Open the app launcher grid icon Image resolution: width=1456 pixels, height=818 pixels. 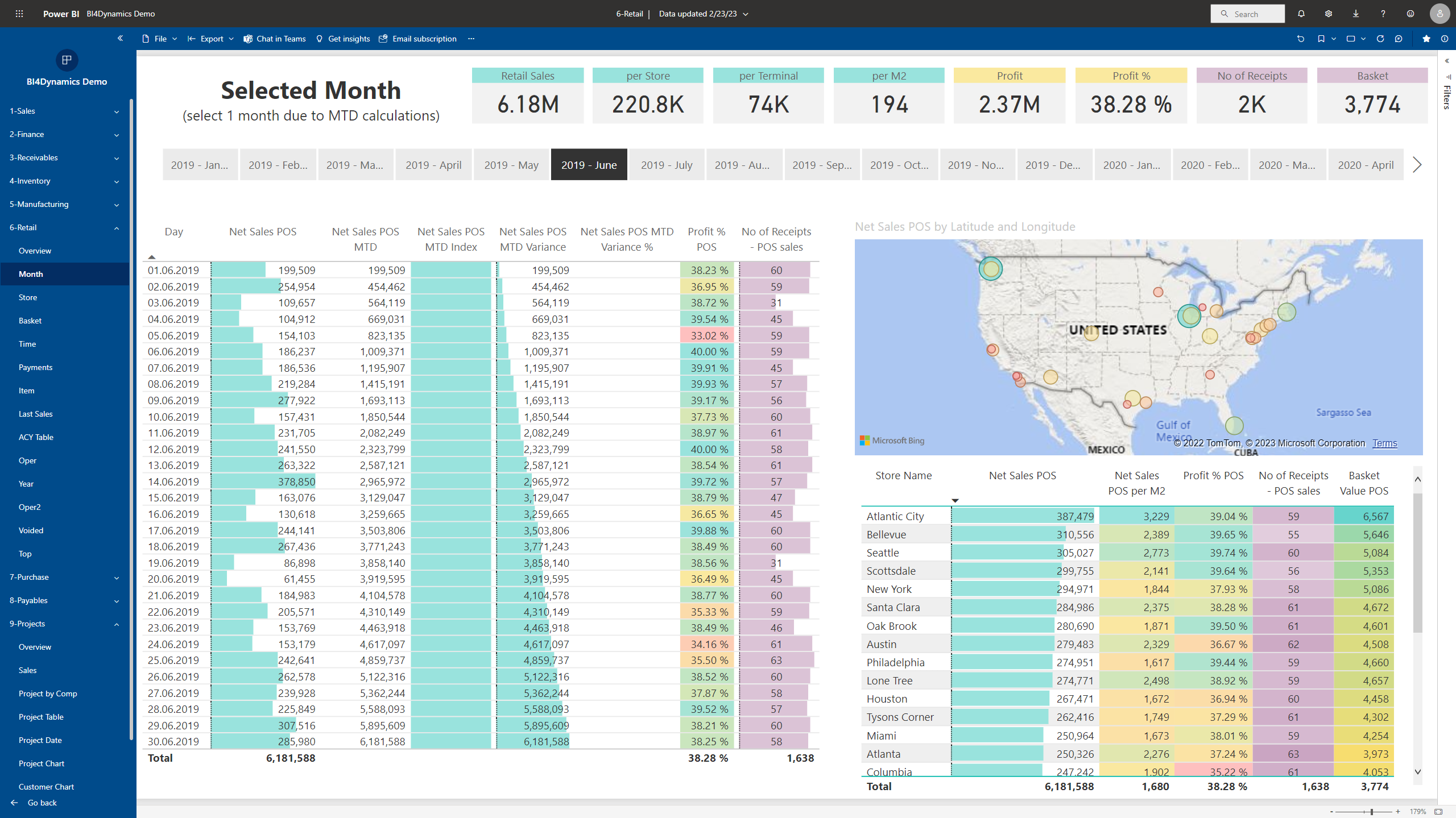coord(19,14)
